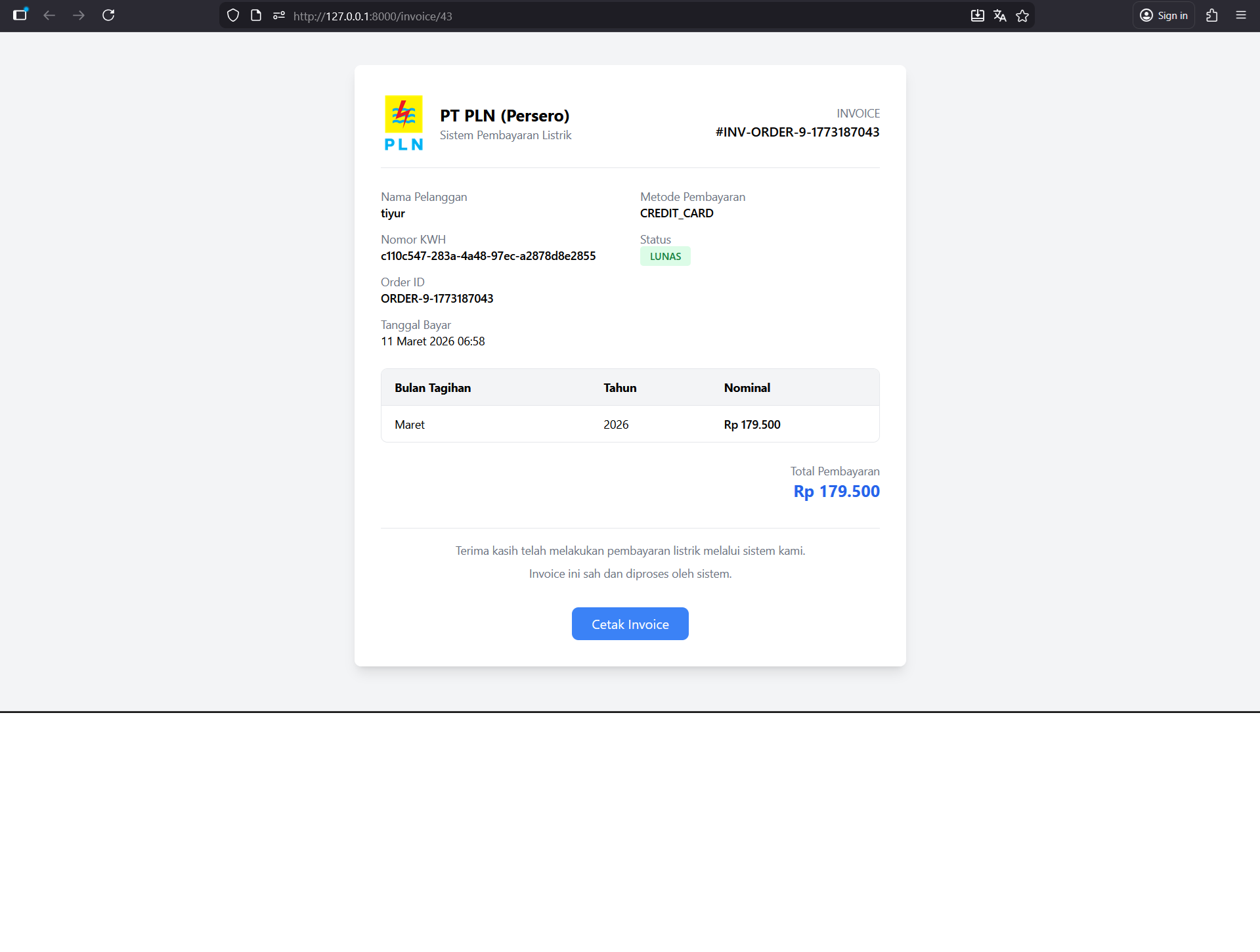This screenshot has width=1260, height=952.
Task: Click the customer name tiyur
Action: [393, 213]
